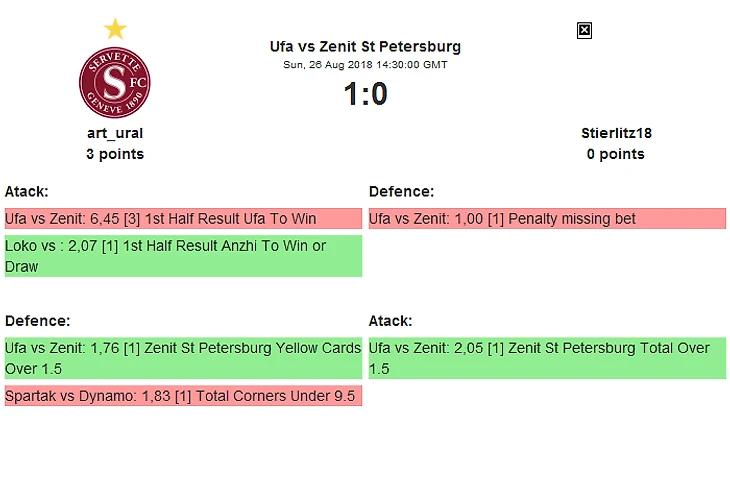Click the 3 points label under art_ural

[x=115, y=154]
